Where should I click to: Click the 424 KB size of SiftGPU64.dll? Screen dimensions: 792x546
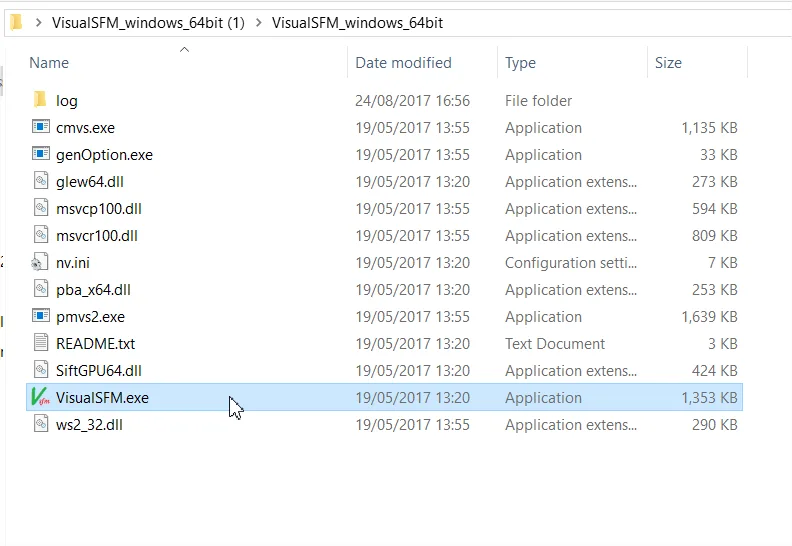click(715, 371)
